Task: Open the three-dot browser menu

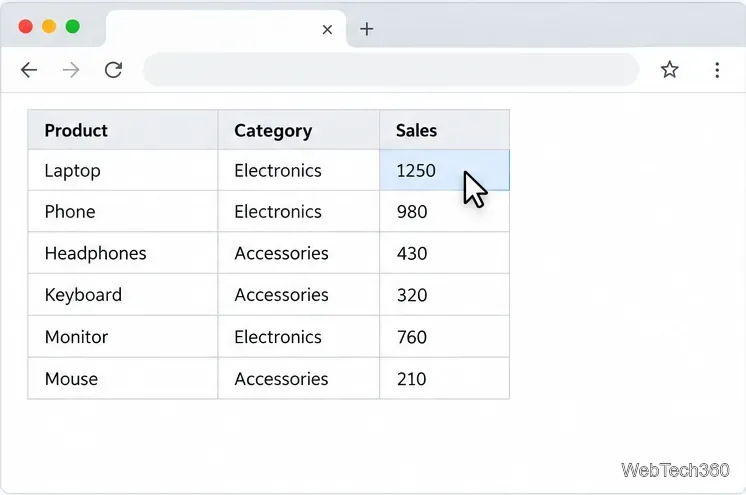Action: pos(717,70)
